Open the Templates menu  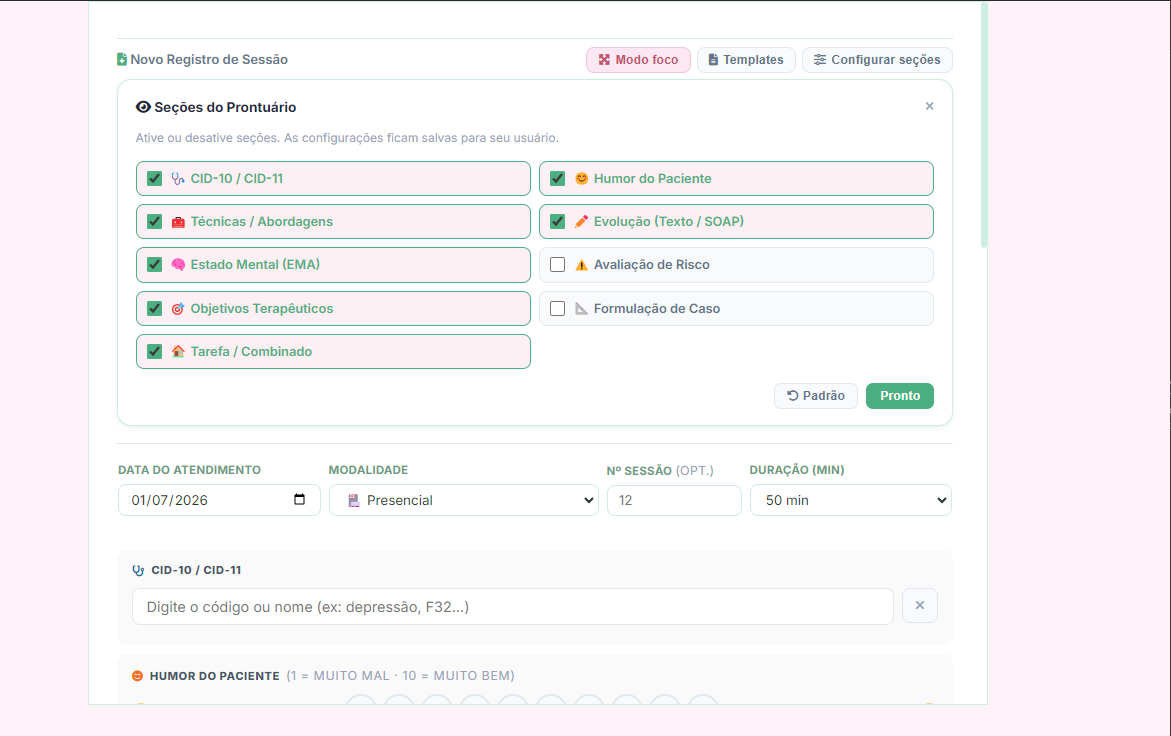746,60
